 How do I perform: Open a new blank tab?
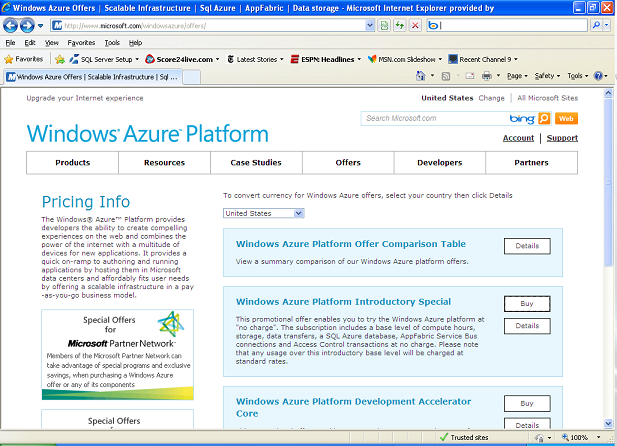pyautogui.click(x=192, y=77)
